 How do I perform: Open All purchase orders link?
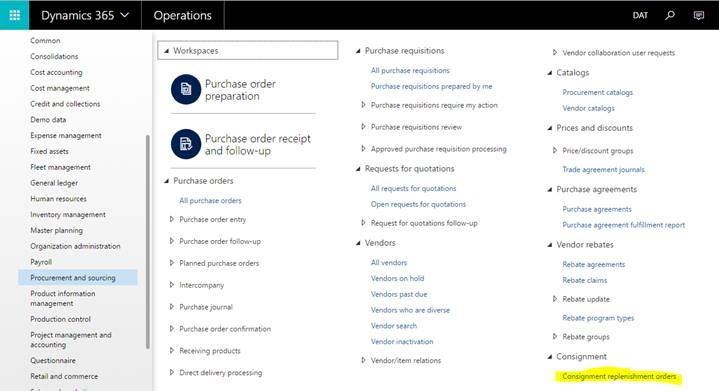point(210,200)
